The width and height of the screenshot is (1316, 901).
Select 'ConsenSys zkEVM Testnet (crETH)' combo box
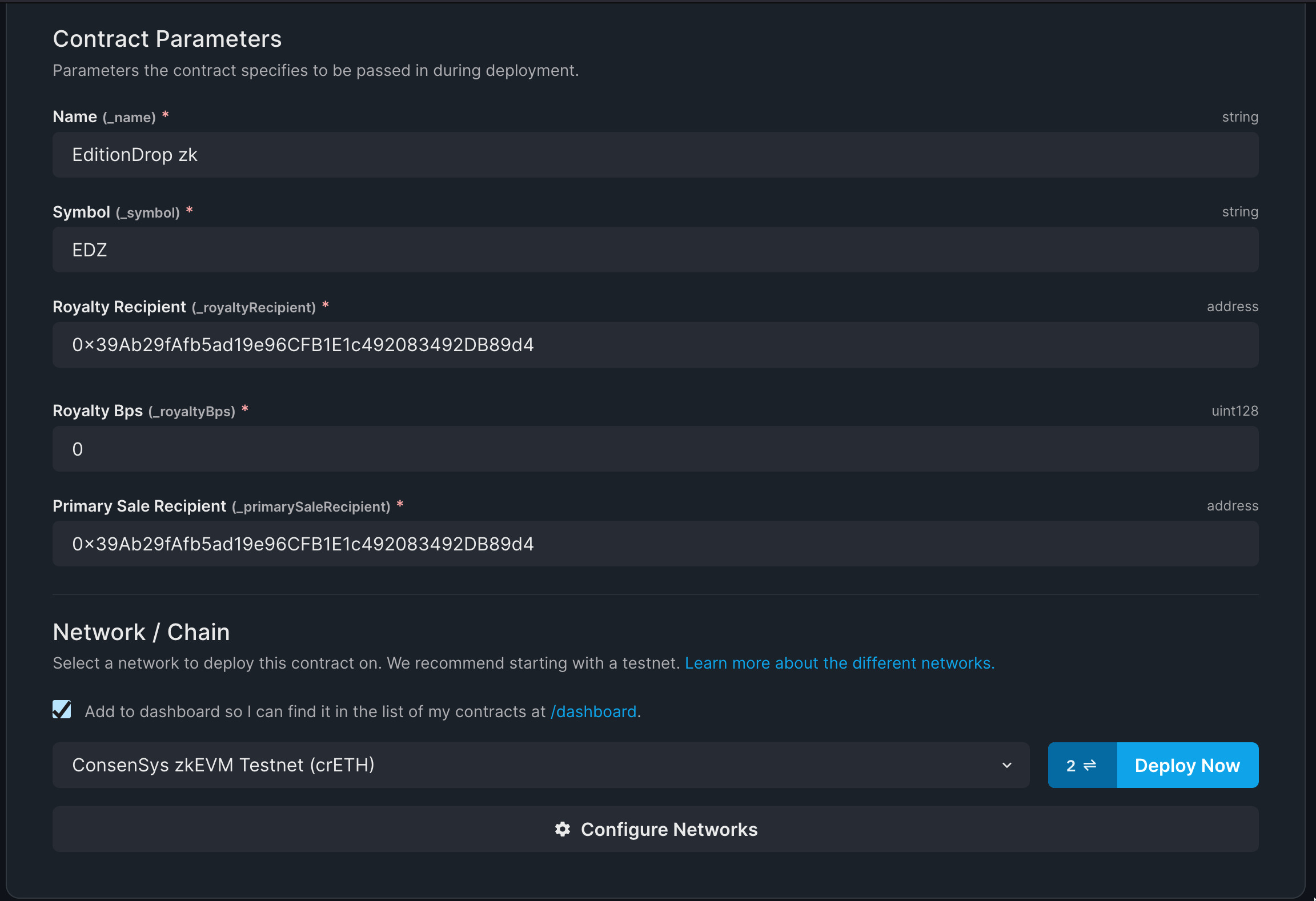540,765
